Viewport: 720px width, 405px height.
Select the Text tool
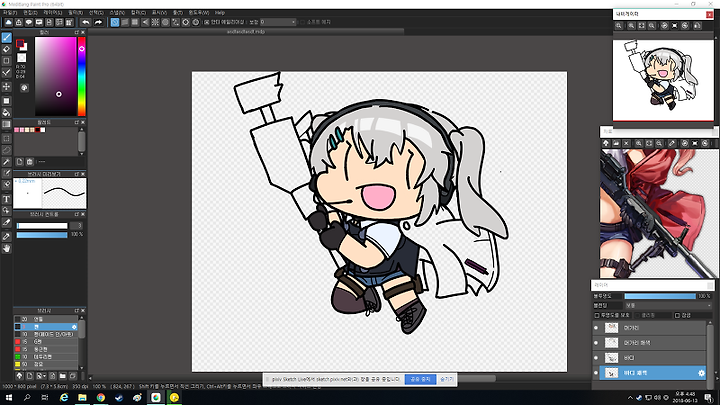pyautogui.click(x=6, y=199)
